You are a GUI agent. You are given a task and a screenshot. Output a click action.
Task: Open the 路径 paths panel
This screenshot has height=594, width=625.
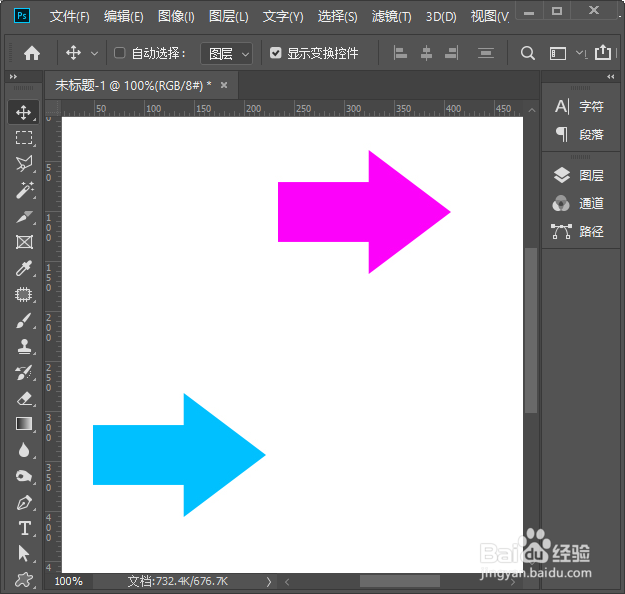pyautogui.click(x=578, y=231)
